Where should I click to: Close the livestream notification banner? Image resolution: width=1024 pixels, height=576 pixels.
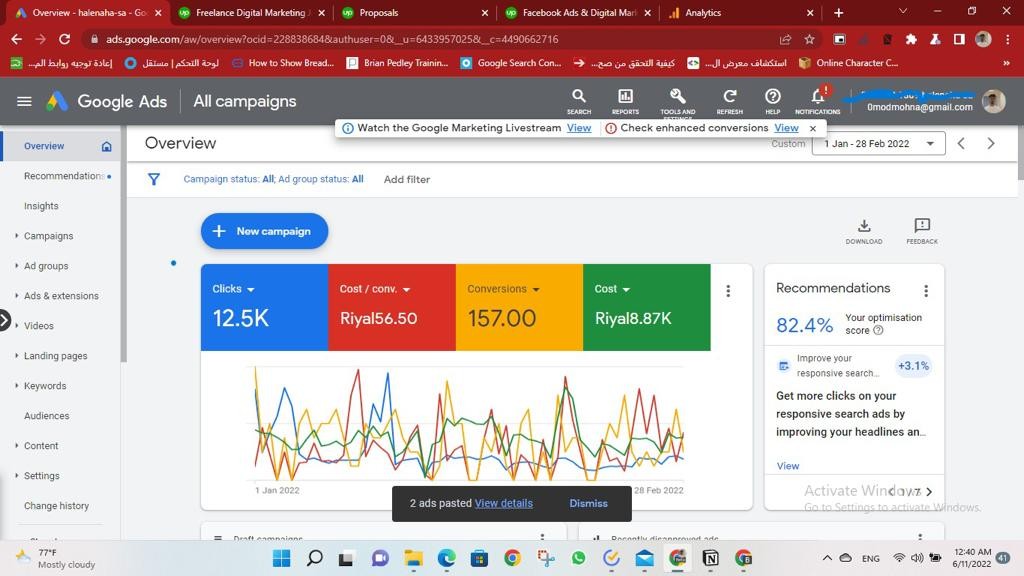(x=813, y=129)
